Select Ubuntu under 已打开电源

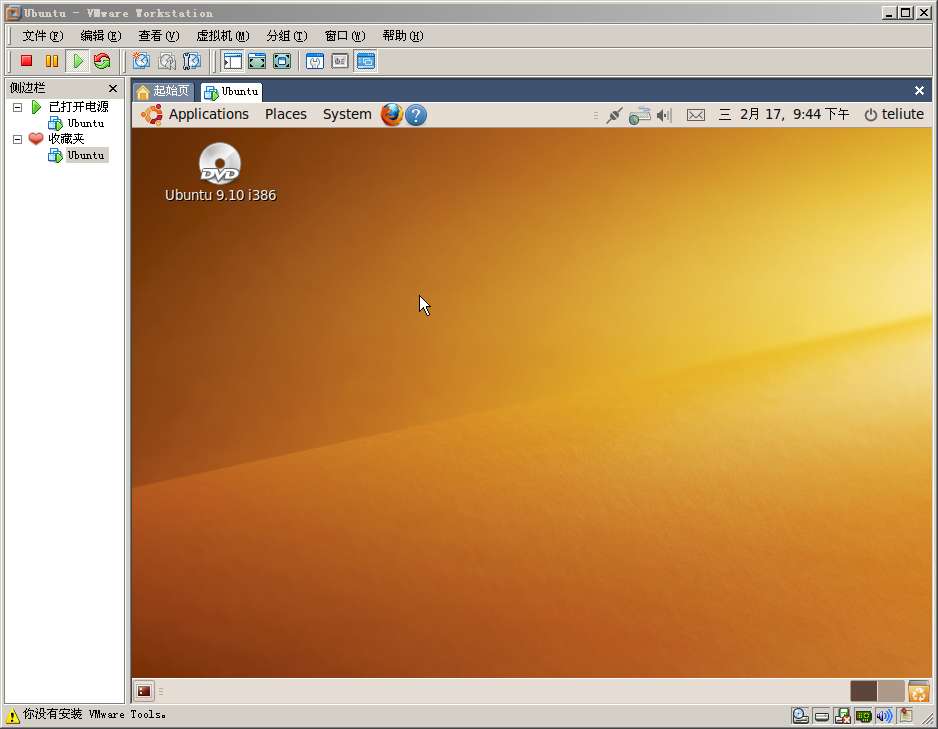tap(77, 123)
